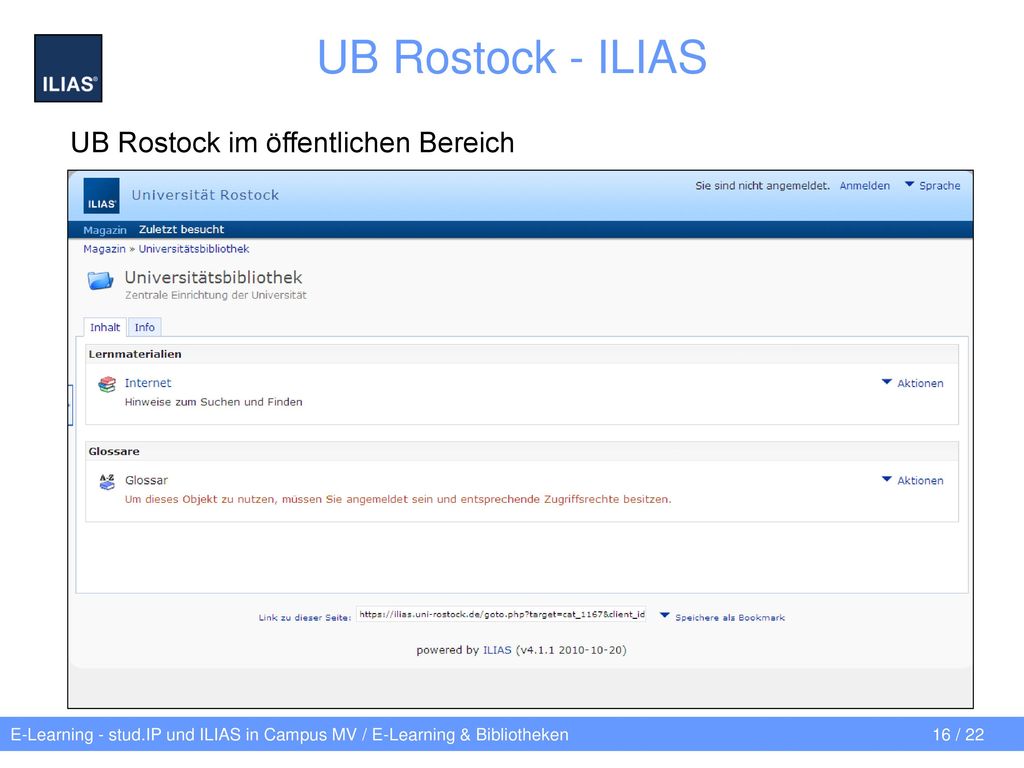Click the red login-required warning text

[398, 499]
